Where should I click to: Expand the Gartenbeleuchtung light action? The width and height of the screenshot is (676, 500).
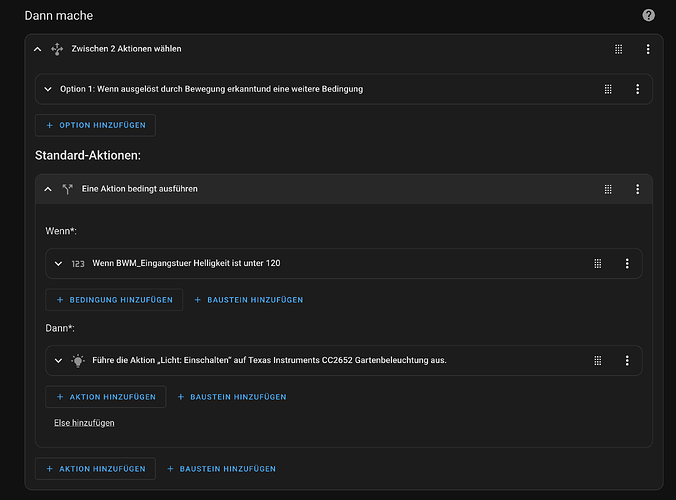(x=58, y=360)
